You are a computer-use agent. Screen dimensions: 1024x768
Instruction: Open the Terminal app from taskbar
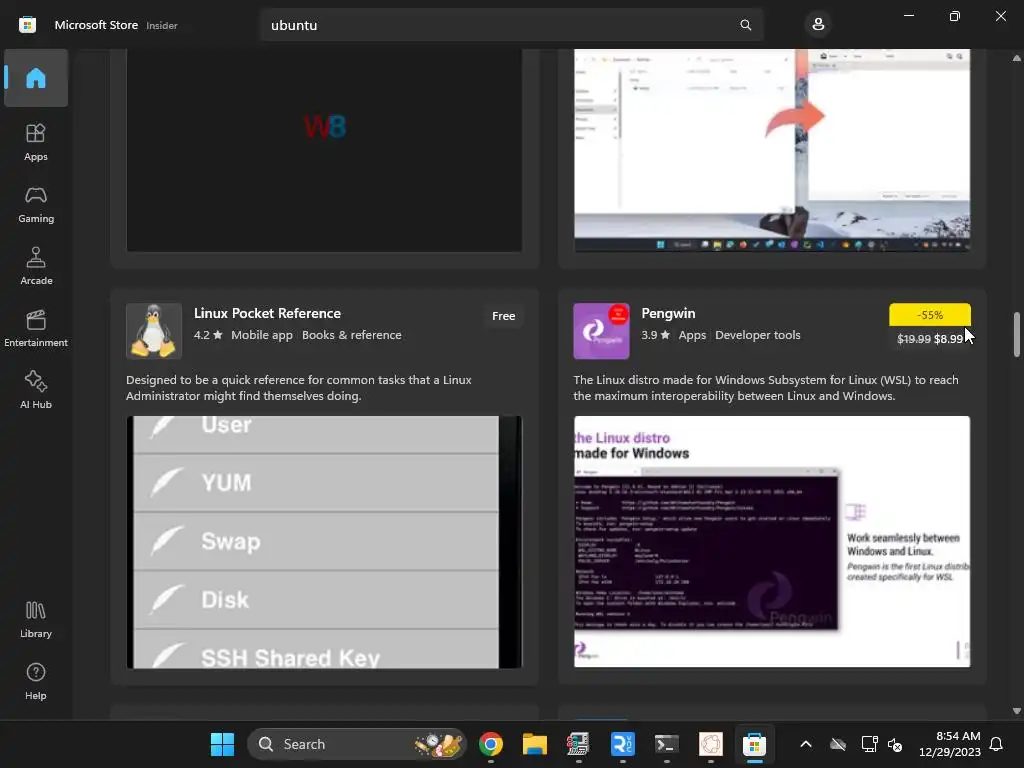coord(666,744)
